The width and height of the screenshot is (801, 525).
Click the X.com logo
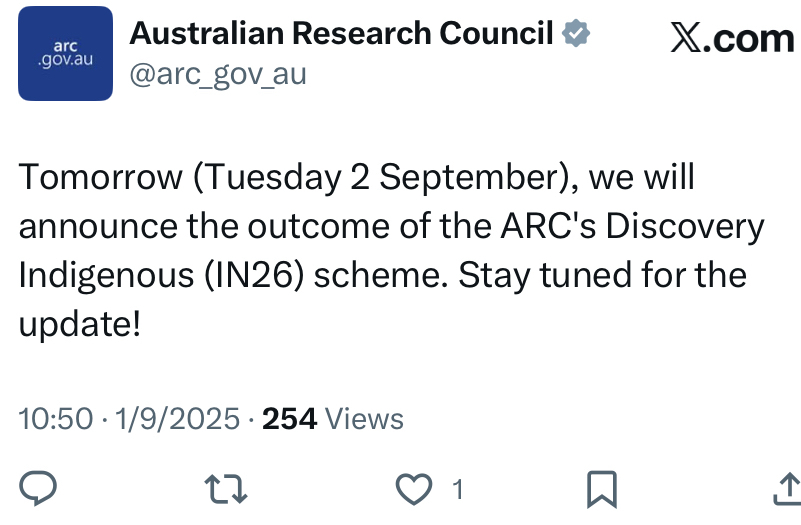click(731, 38)
